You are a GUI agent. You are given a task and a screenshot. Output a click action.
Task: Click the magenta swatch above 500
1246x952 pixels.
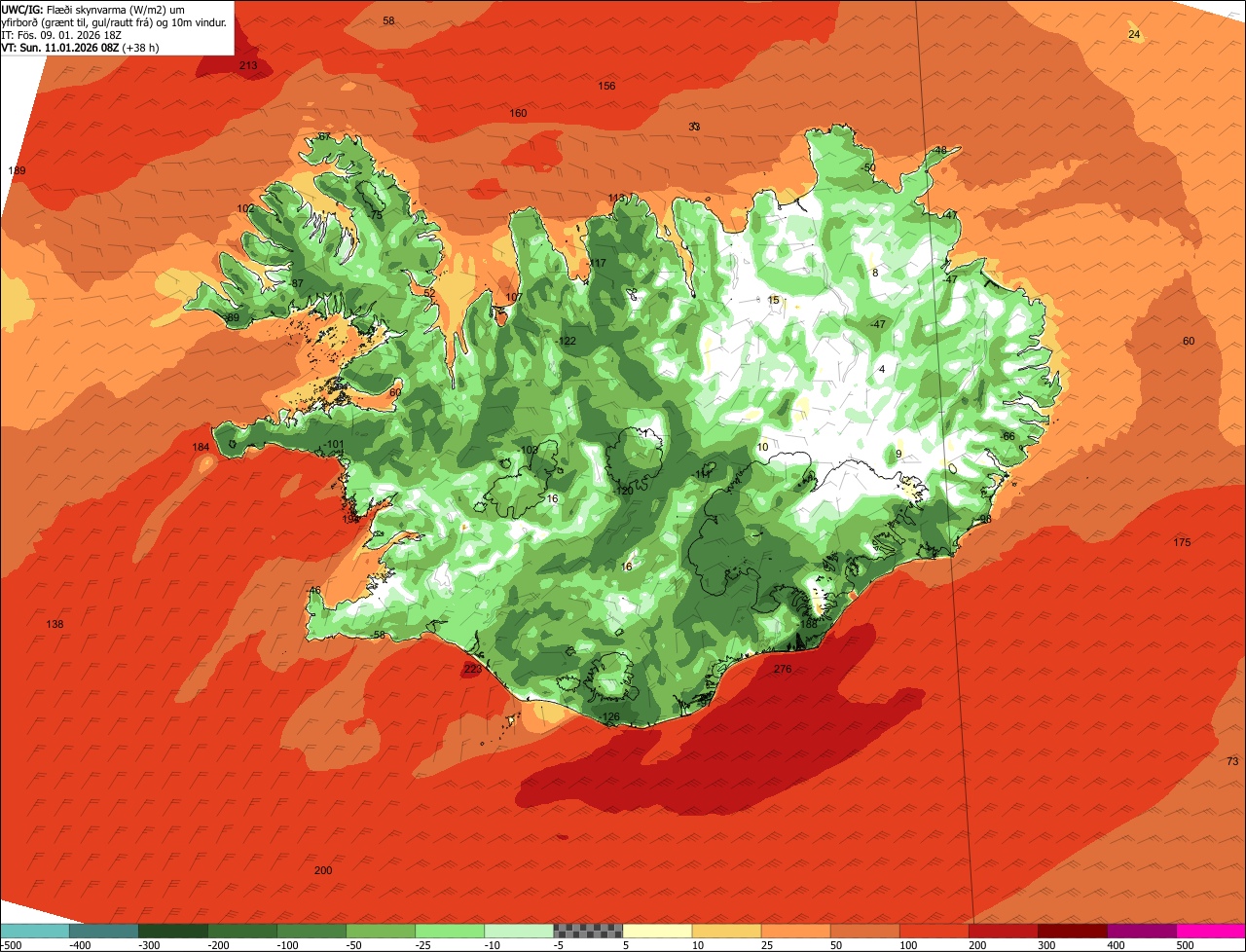(1211, 931)
